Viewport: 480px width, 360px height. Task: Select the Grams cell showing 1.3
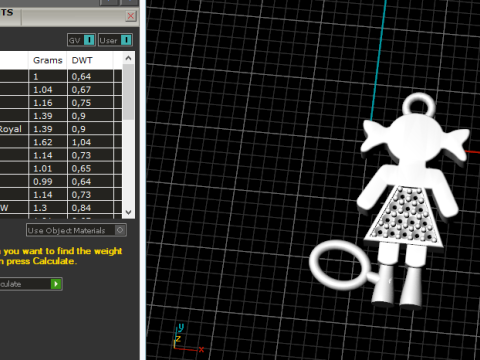click(x=48, y=208)
